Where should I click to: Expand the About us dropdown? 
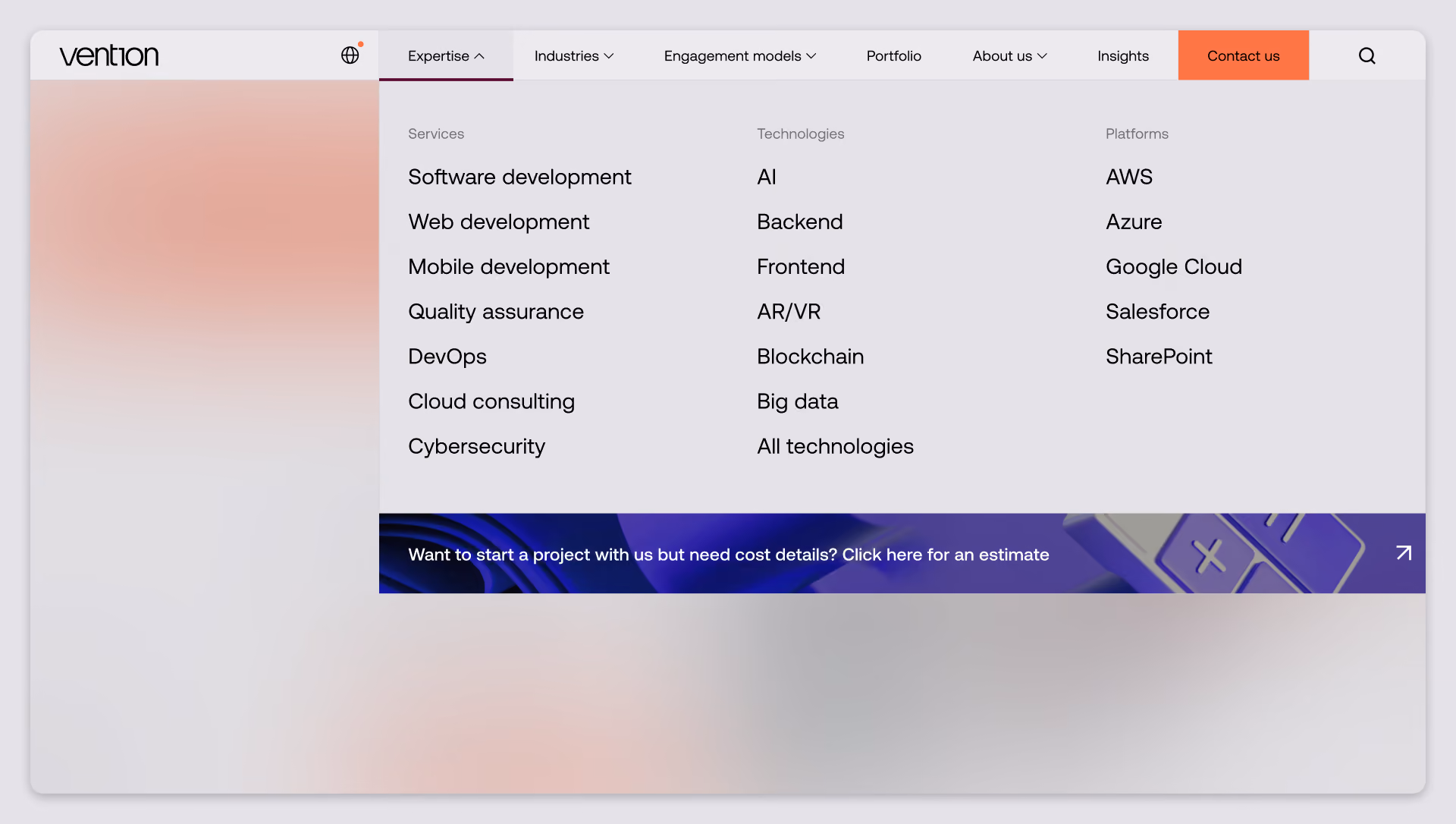[1010, 55]
